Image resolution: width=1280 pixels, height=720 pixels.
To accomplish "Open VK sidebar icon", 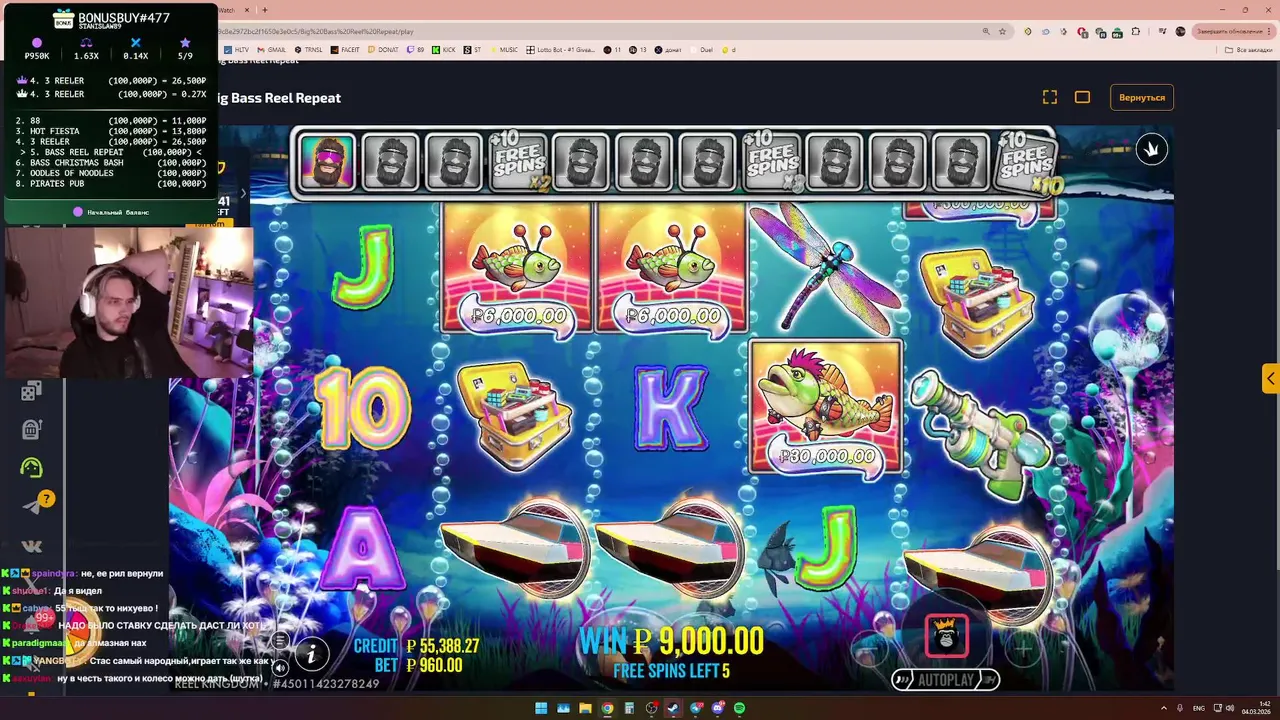I will point(32,546).
